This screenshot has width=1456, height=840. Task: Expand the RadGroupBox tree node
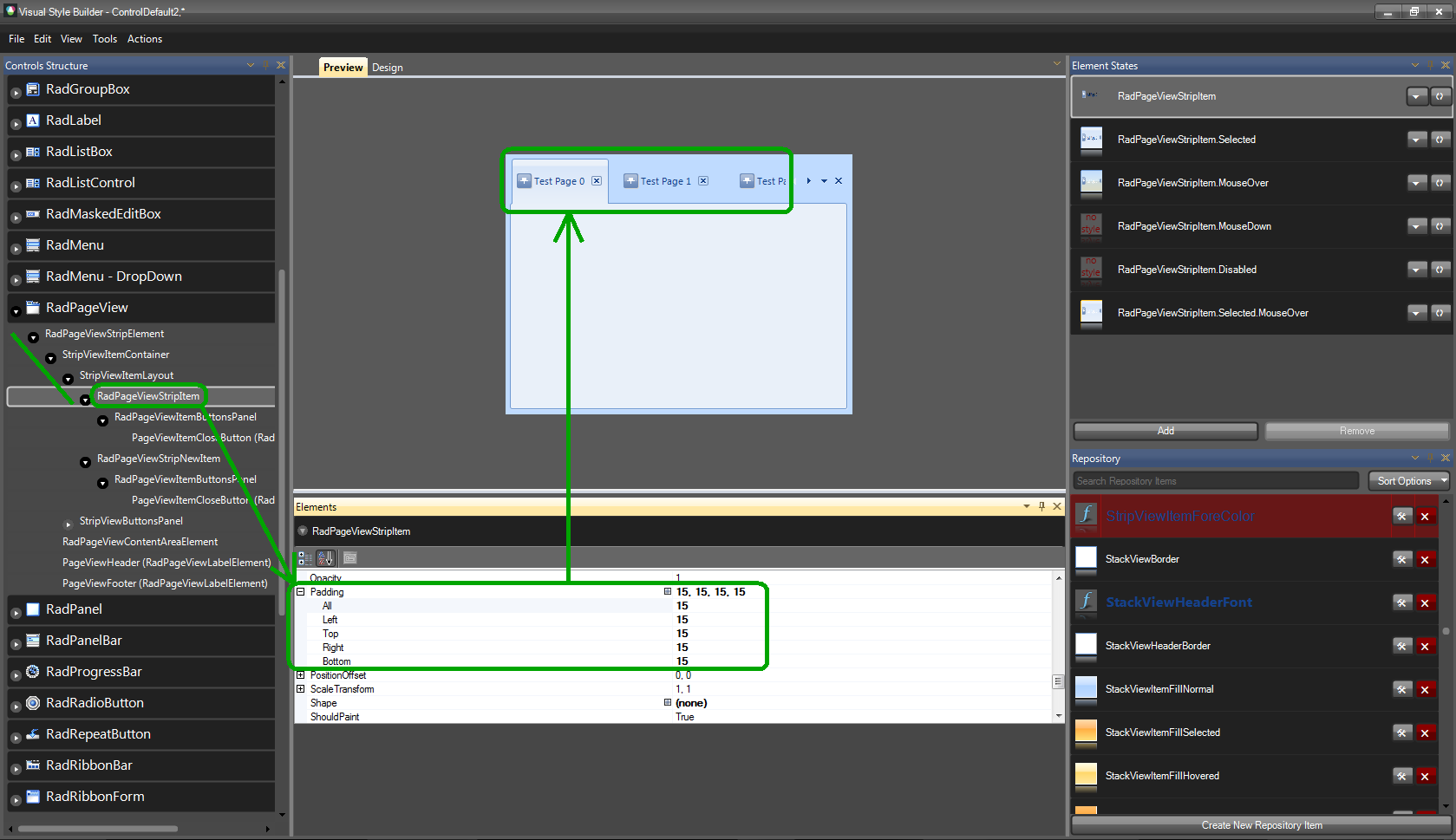(x=16, y=93)
